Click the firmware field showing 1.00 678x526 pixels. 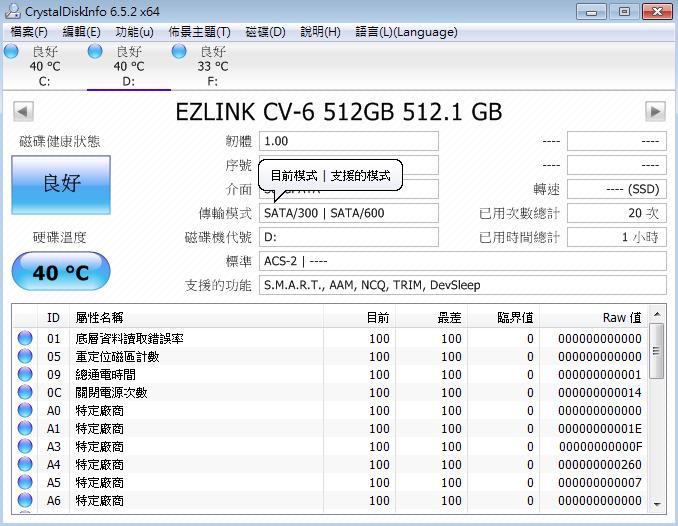pos(349,141)
